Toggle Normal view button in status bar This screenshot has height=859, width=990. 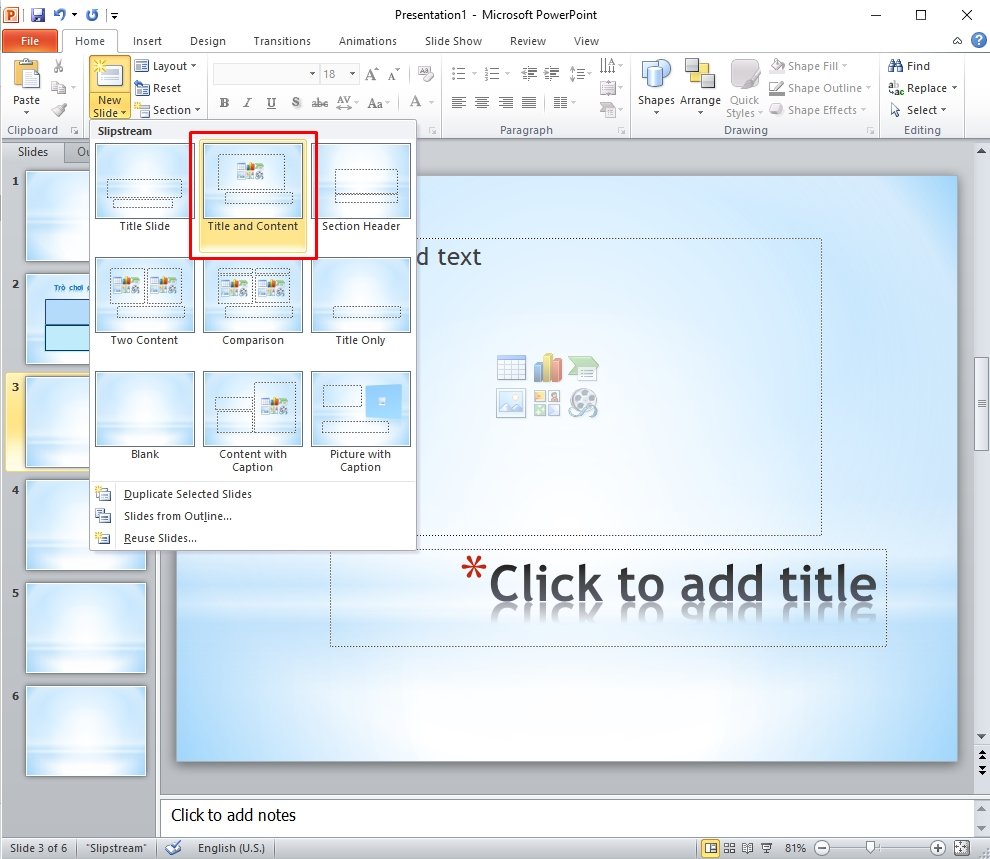(711, 848)
